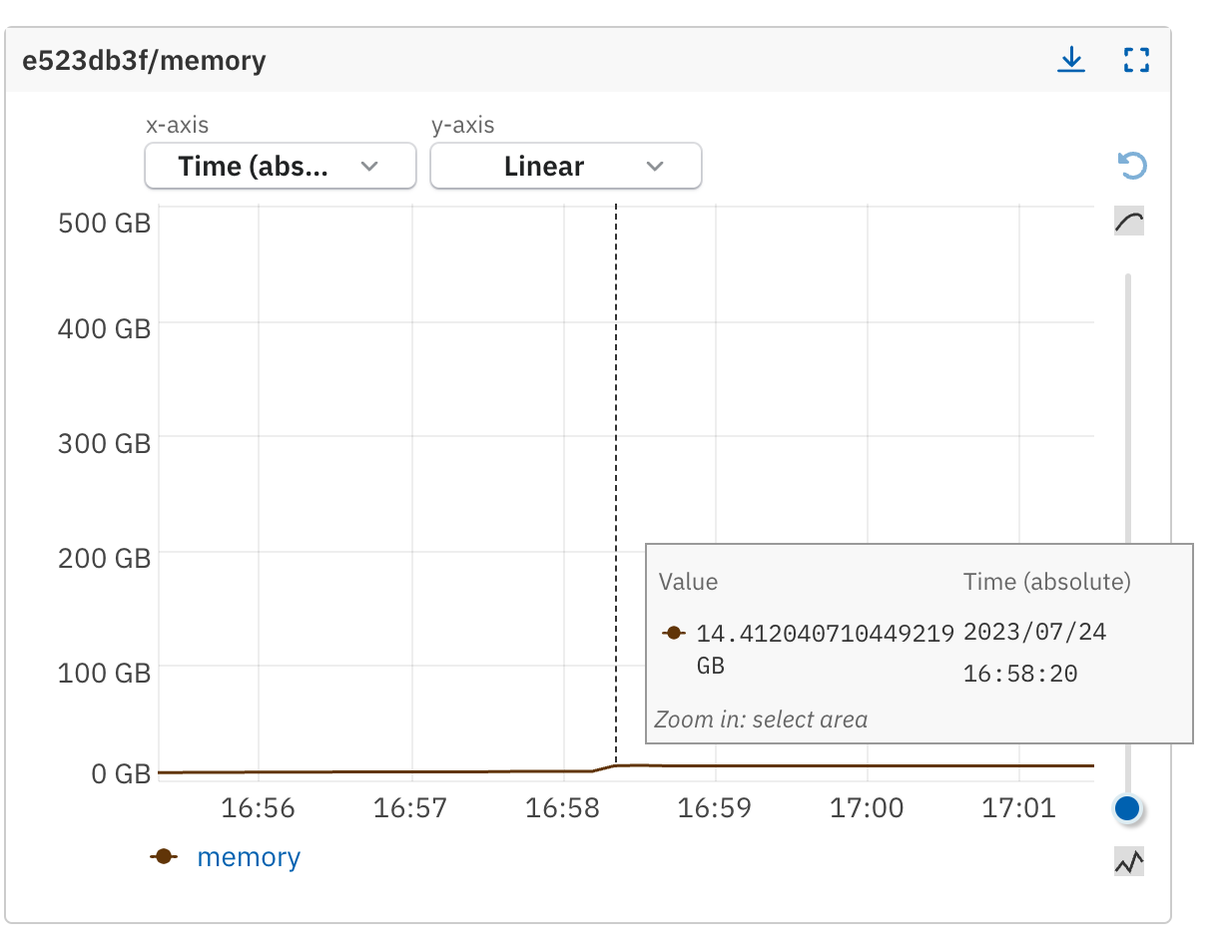Click the expand-to-fullscreen brackets icon
This screenshot has height=952, width=1232.
(x=1136, y=60)
